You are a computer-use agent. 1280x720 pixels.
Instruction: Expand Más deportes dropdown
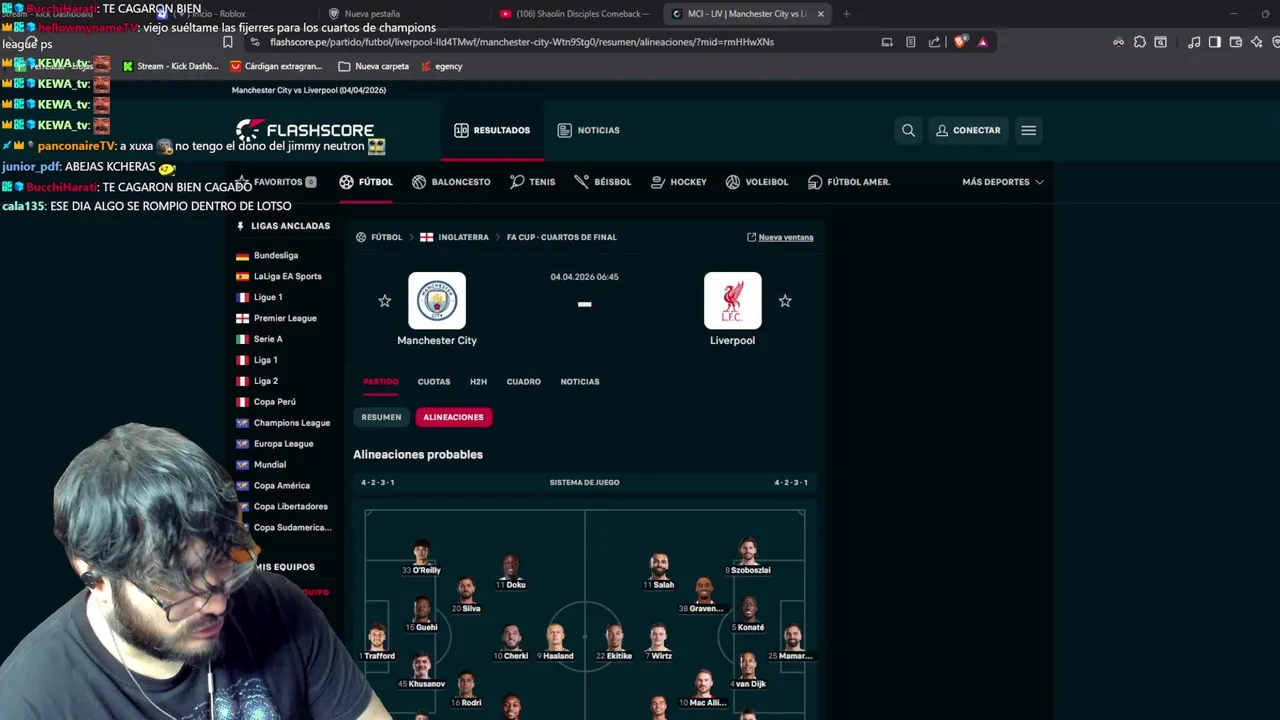coord(1003,182)
